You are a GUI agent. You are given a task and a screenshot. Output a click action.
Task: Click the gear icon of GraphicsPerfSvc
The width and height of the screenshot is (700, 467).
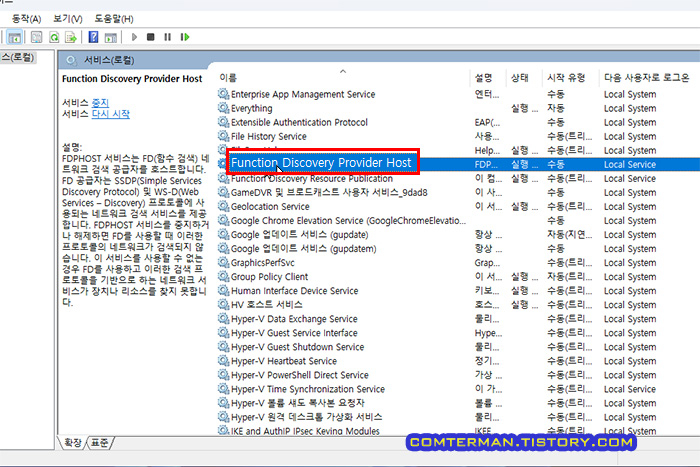(223, 263)
